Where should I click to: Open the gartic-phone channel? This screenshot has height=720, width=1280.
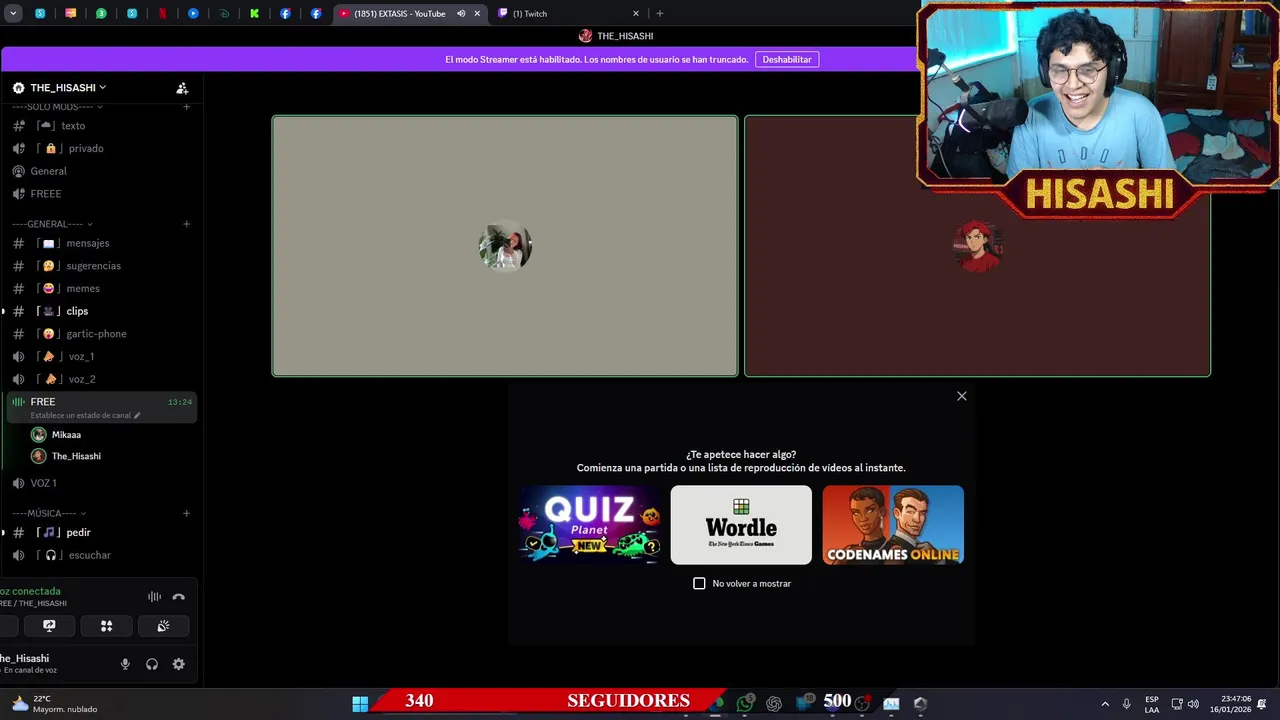pos(100,334)
